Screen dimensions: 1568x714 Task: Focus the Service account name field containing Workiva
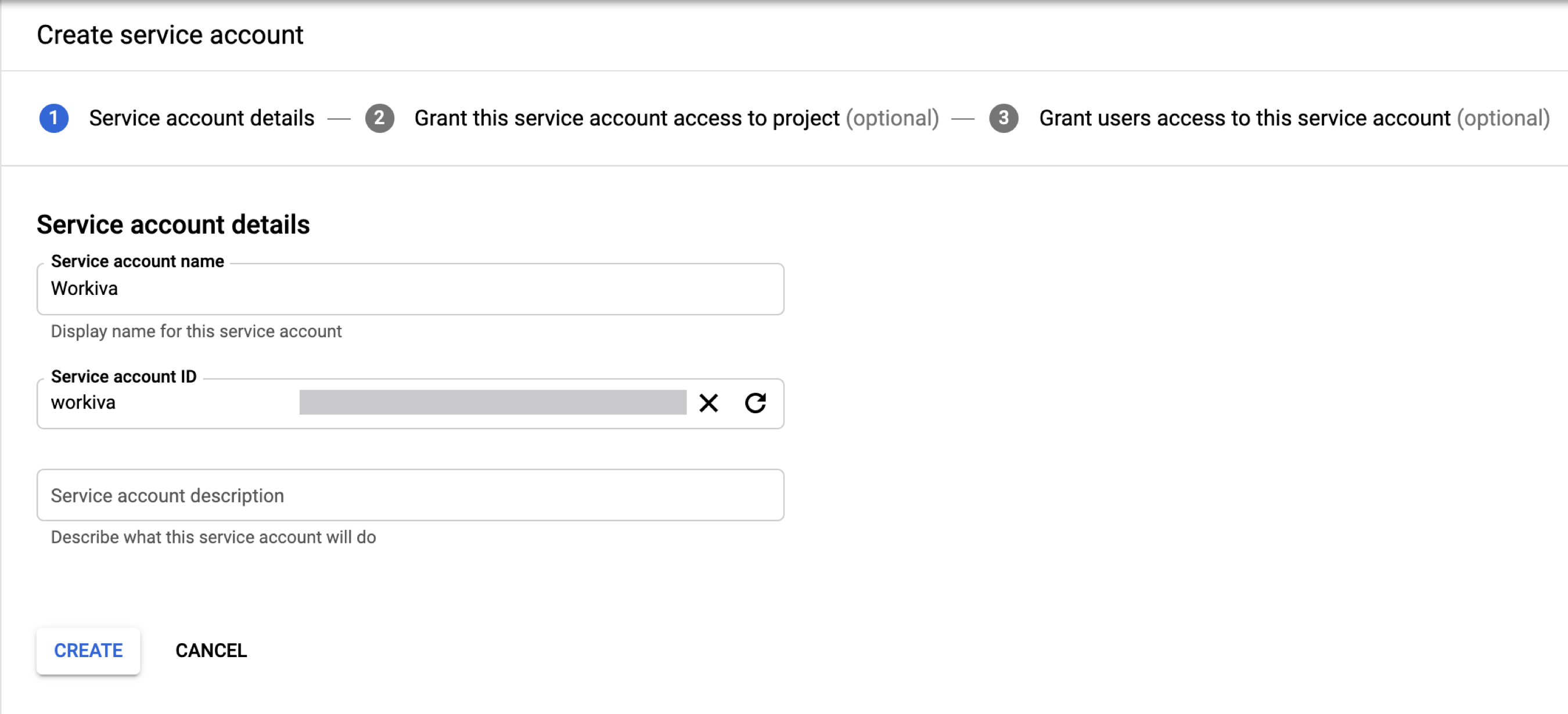click(409, 289)
